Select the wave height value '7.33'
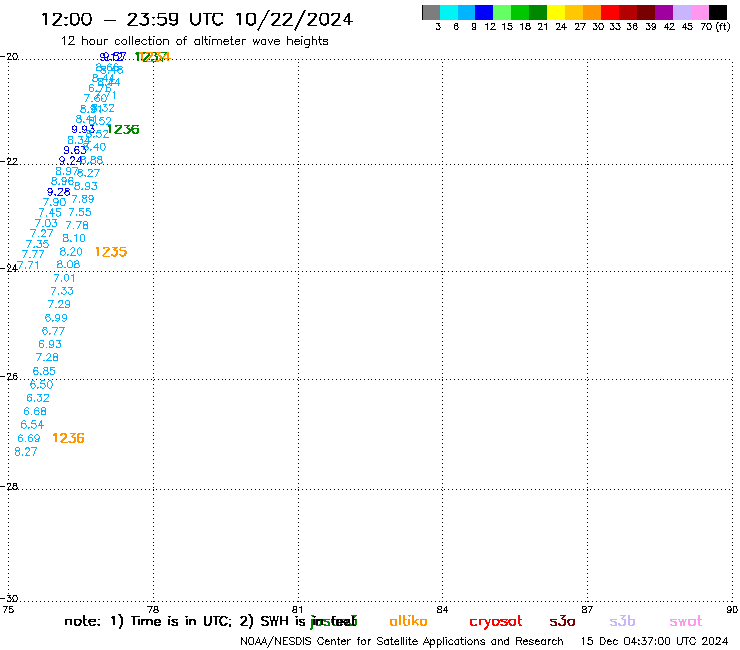The width and height of the screenshot is (740, 650). click(x=62, y=291)
